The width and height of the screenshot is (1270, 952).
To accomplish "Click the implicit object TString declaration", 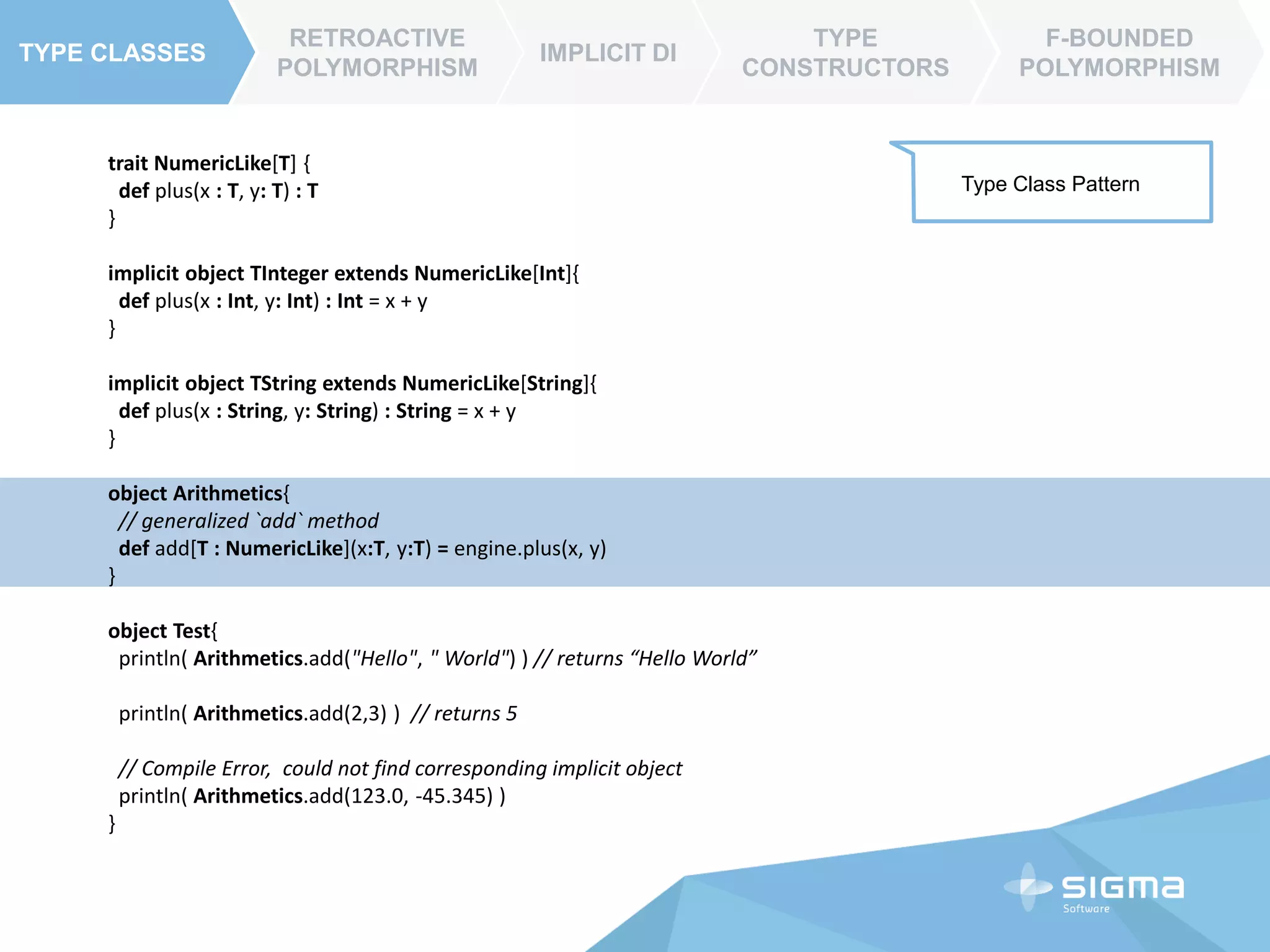I will coord(352,384).
